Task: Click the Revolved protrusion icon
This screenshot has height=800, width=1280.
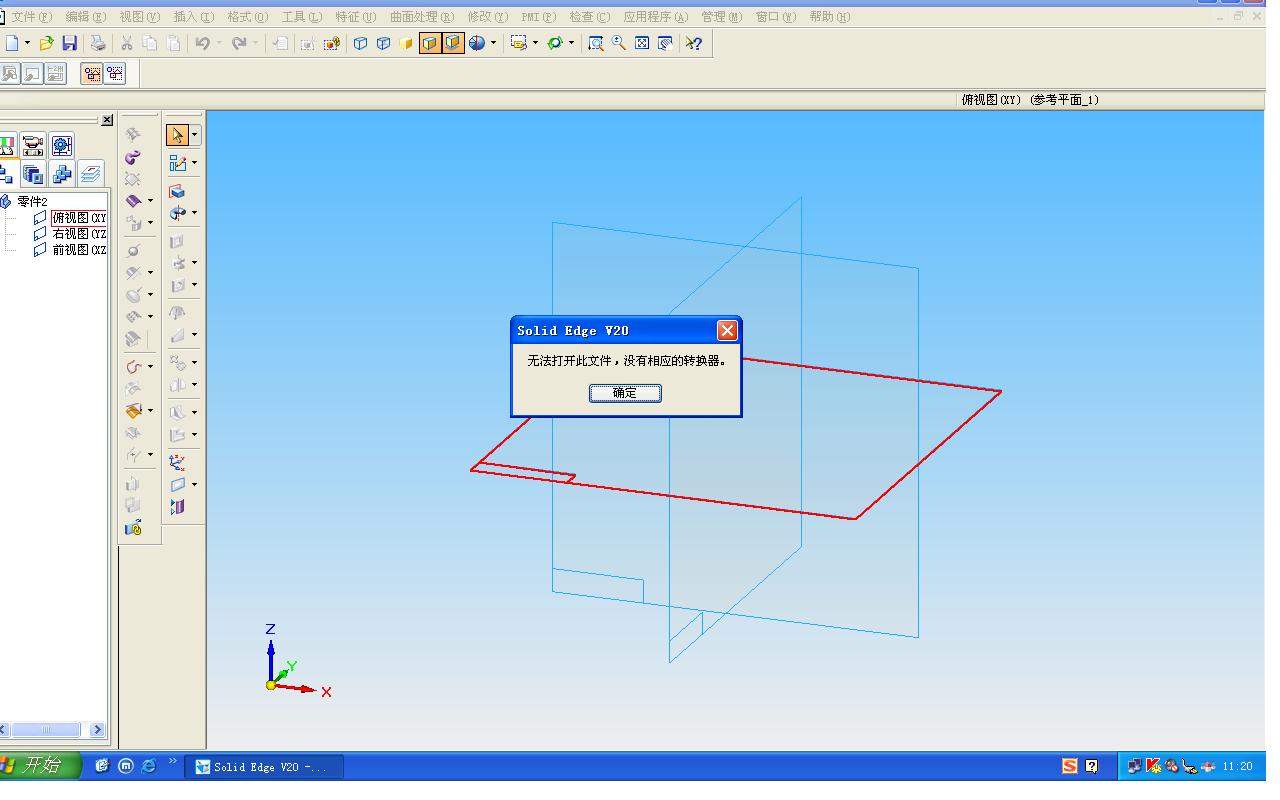Action: [x=177, y=213]
